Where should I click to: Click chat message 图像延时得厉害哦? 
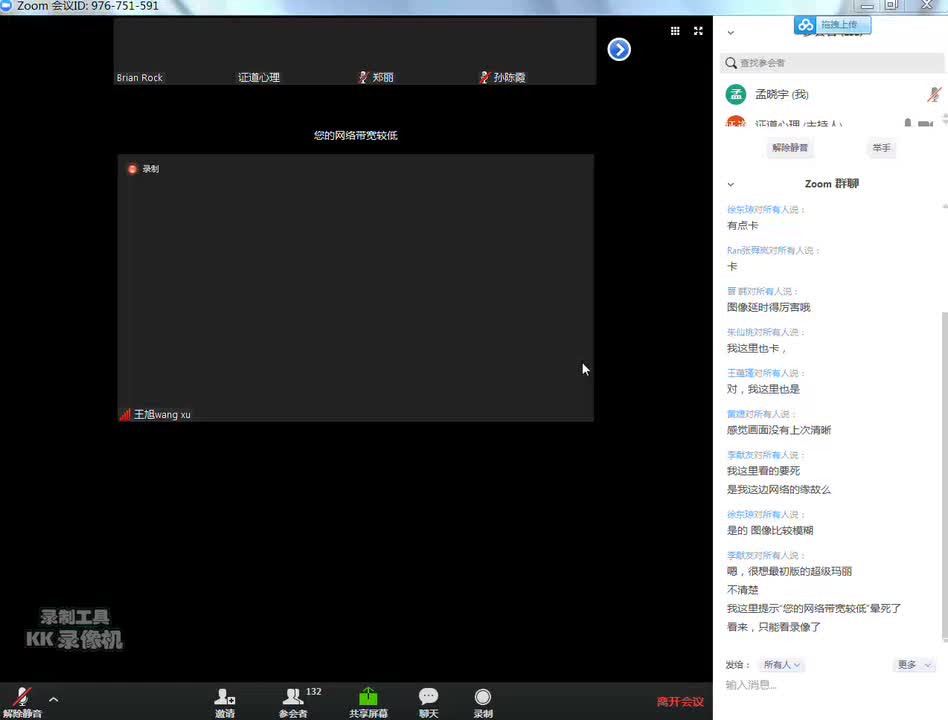click(x=768, y=307)
